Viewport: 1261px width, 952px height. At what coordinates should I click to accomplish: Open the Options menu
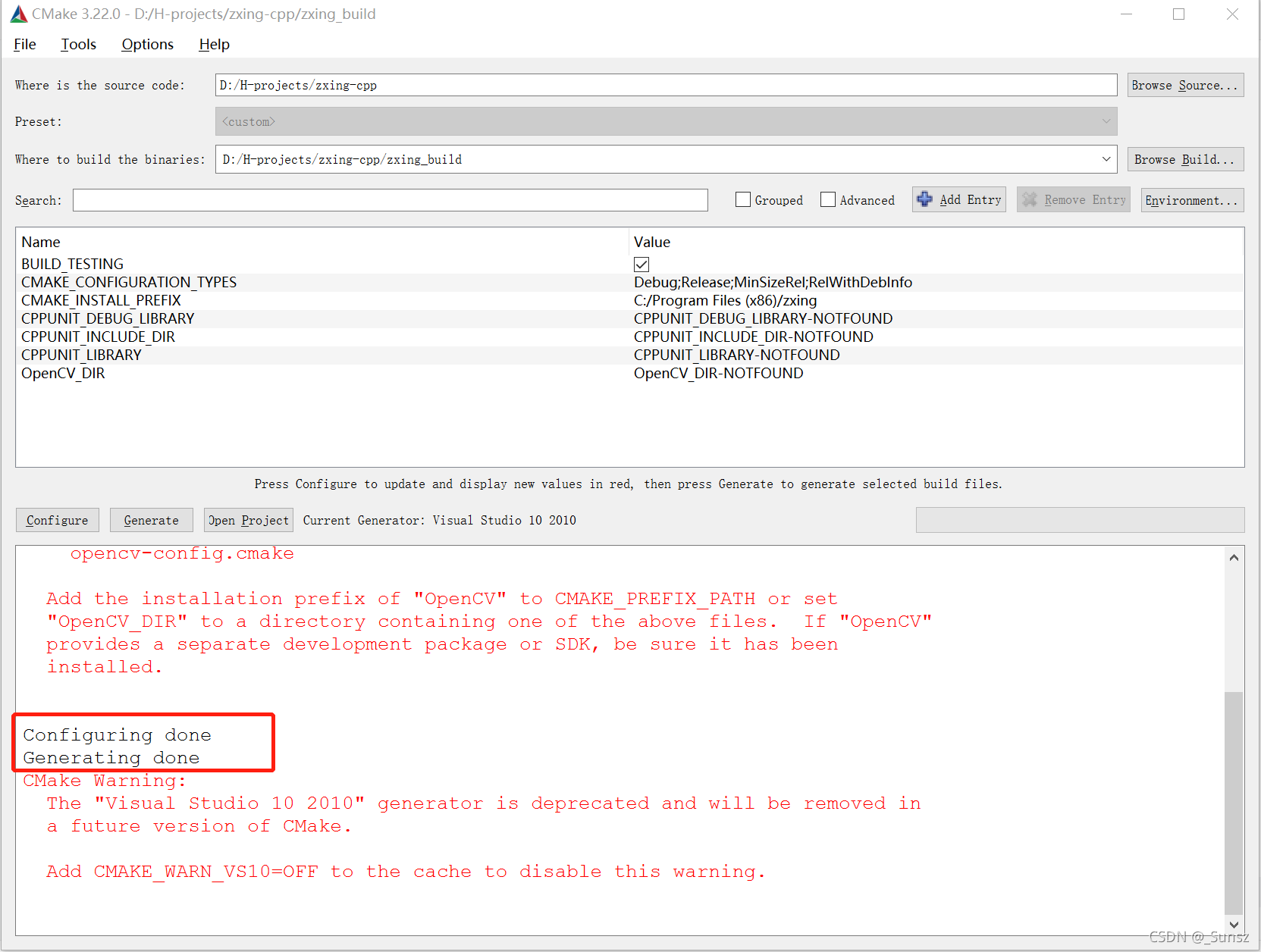click(147, 44)
